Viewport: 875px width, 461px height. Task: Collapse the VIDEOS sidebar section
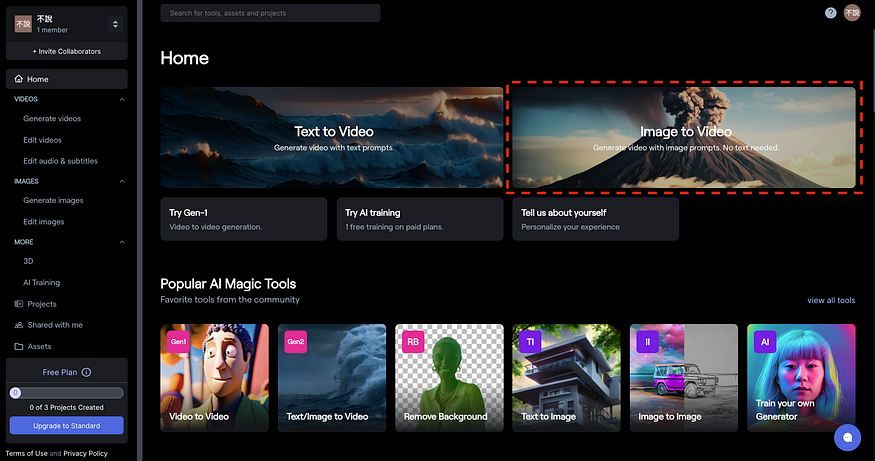pyautogui.click(x=122, y=99)
